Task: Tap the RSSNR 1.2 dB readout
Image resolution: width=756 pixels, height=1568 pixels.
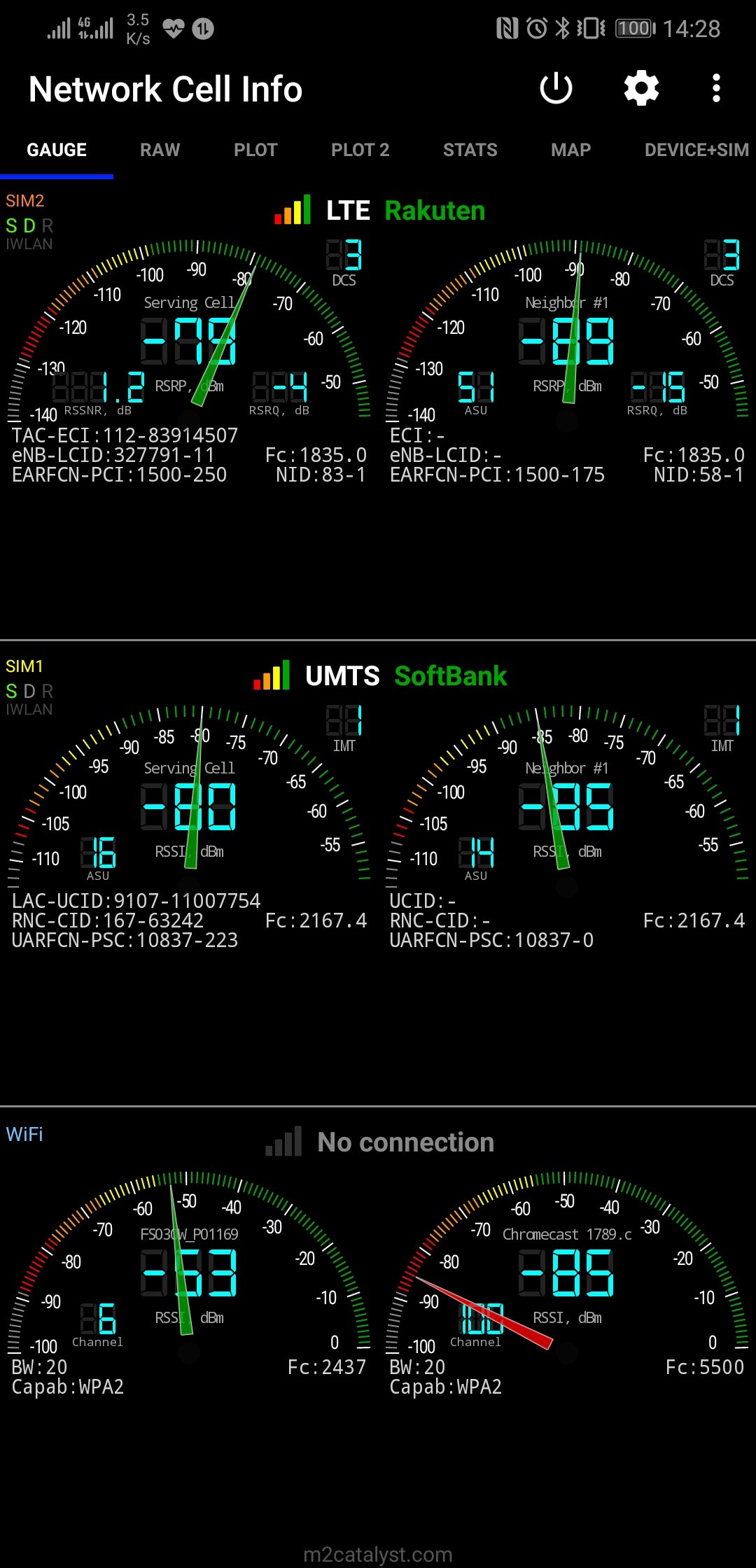Action: (x=99, y=393)
